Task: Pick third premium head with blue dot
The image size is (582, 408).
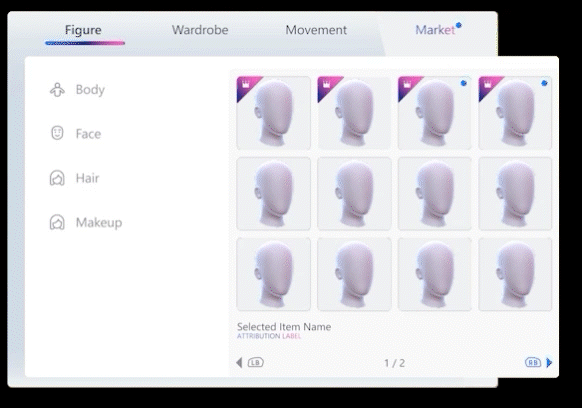Action: point(435,113)
